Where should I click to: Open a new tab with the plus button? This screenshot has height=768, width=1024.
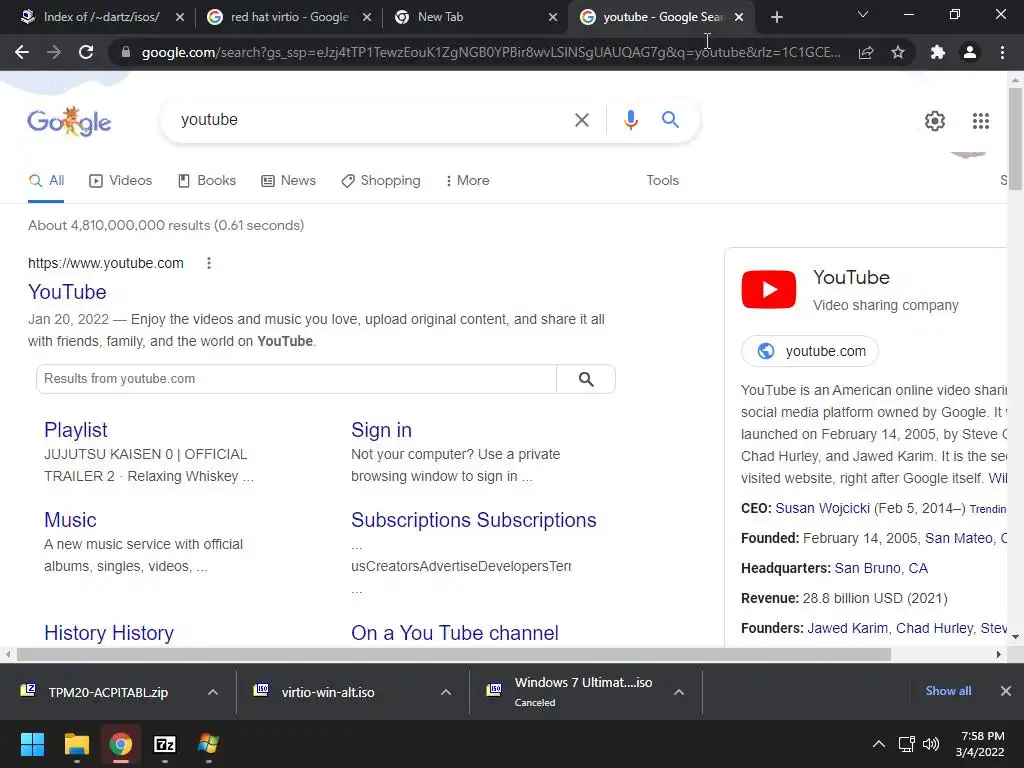(x=776, y=18)
